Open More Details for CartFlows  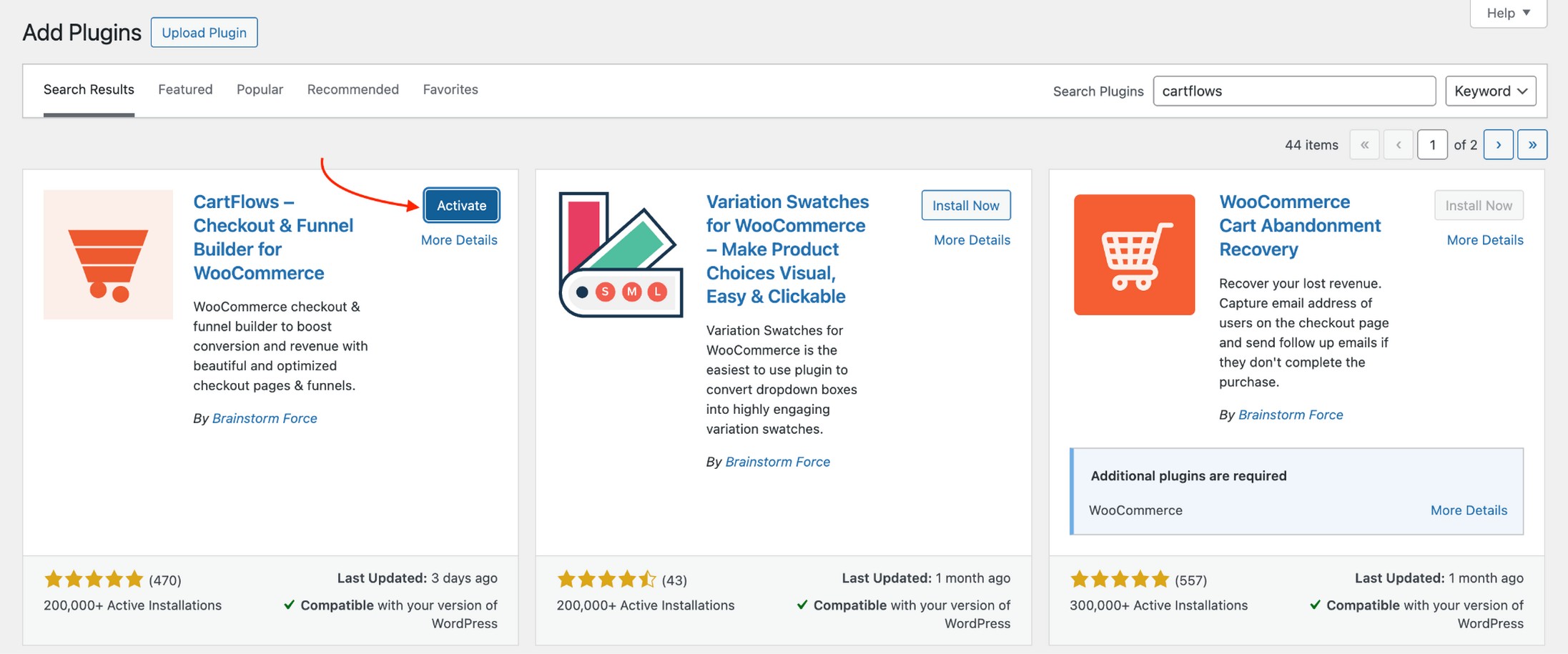[459, 240]
